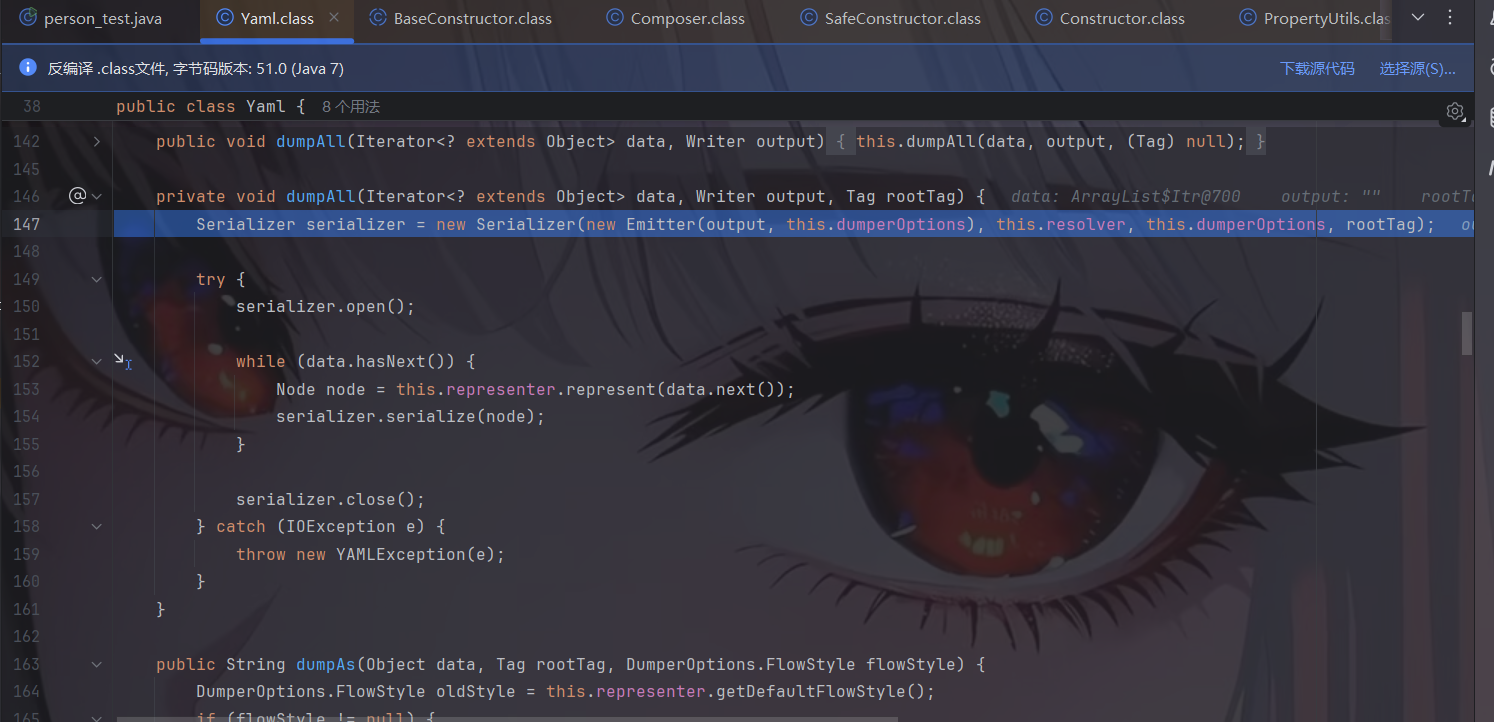Image resolution: width=1494 pixels, height=722 pixels.
Task: Click line number 164 in the gutter
Action: tap(27, 691)
